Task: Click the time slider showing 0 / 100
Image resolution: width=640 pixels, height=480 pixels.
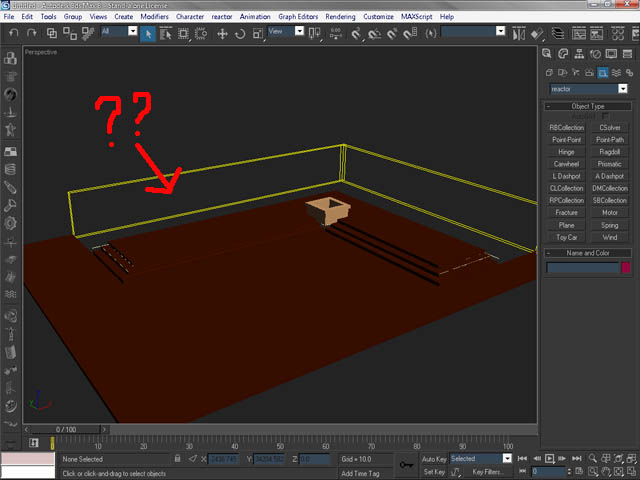Action: pos(66,429)
